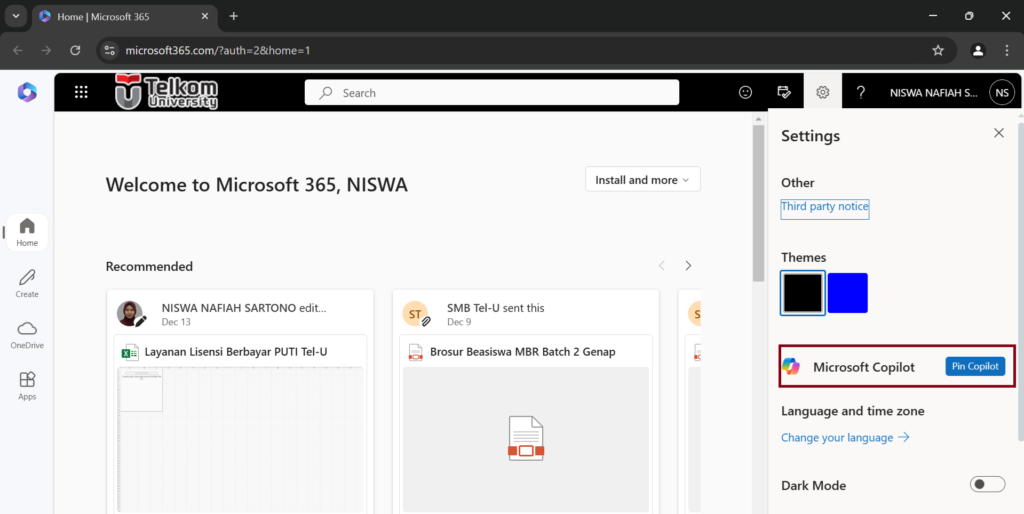Click the settings gear icon
Image resolution: width=1024 pixels, height=514 pixels.
822,92
